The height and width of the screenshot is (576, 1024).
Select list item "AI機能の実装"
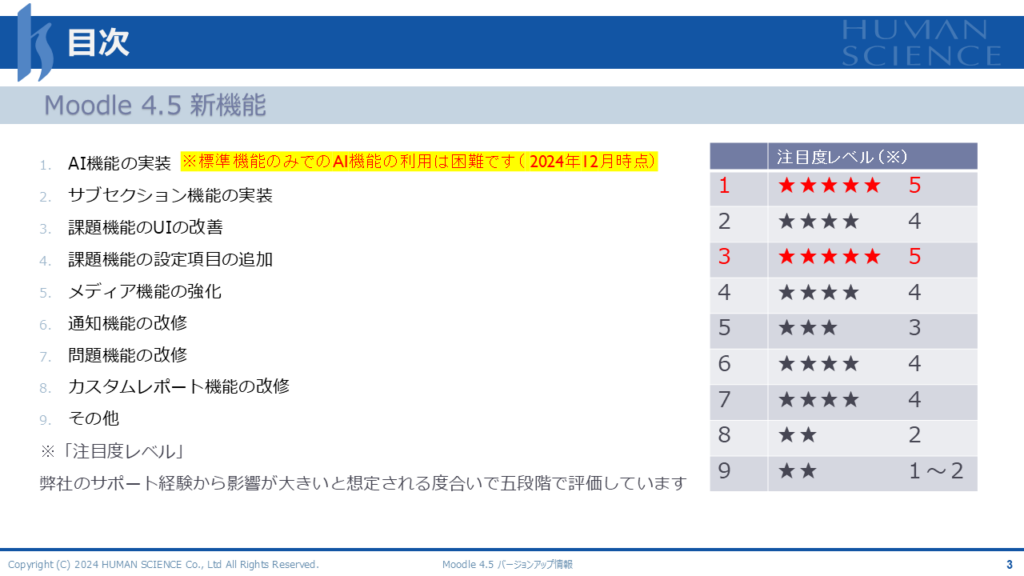click(120, 163)
